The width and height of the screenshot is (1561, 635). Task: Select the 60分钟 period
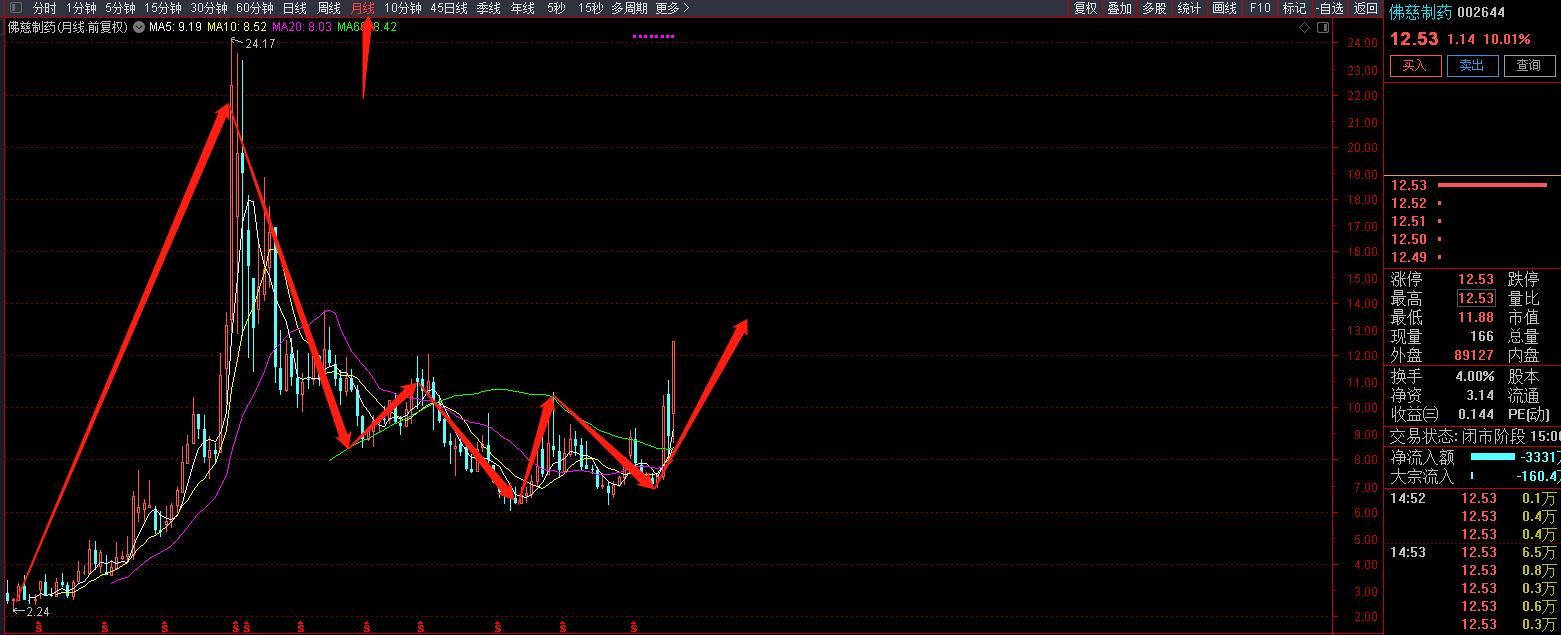click(255, 8)
